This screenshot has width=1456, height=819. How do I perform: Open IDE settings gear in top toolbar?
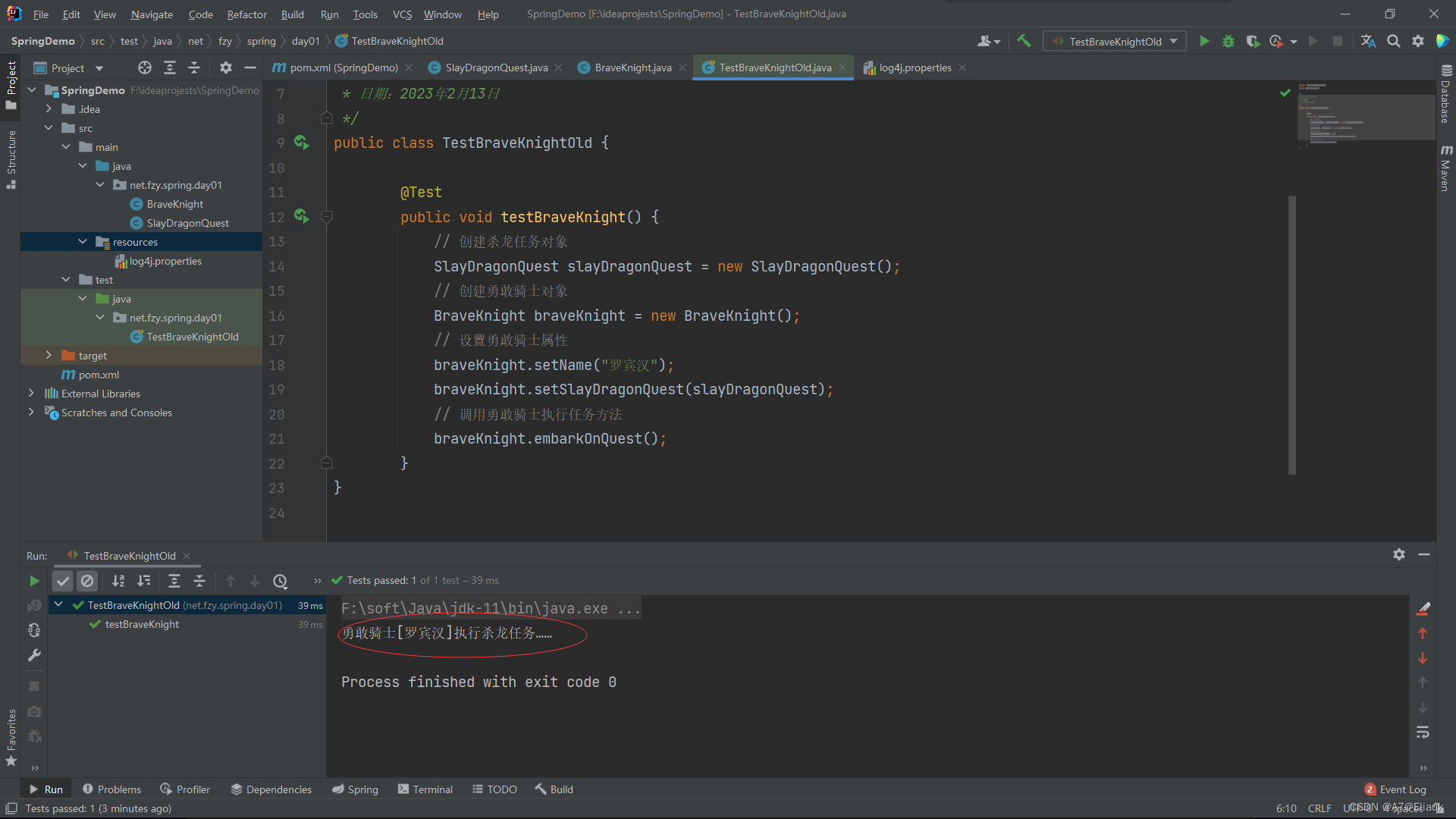click(x=1418, y=42)
